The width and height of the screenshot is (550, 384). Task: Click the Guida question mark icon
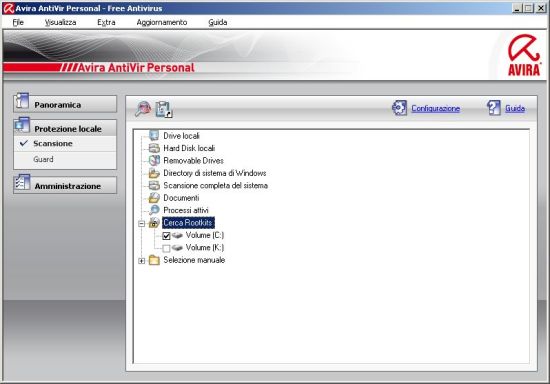494,108
